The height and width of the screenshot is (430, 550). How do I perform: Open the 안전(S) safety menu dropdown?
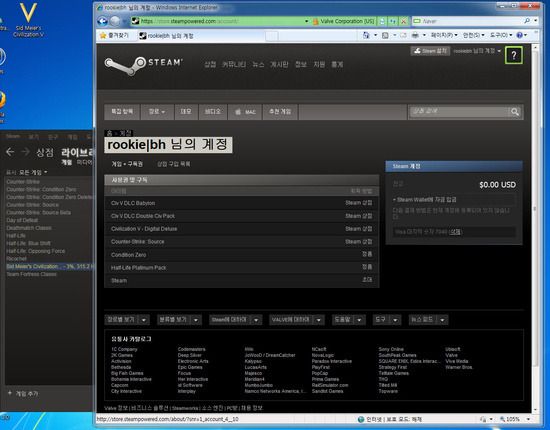[x=474, y=35]
